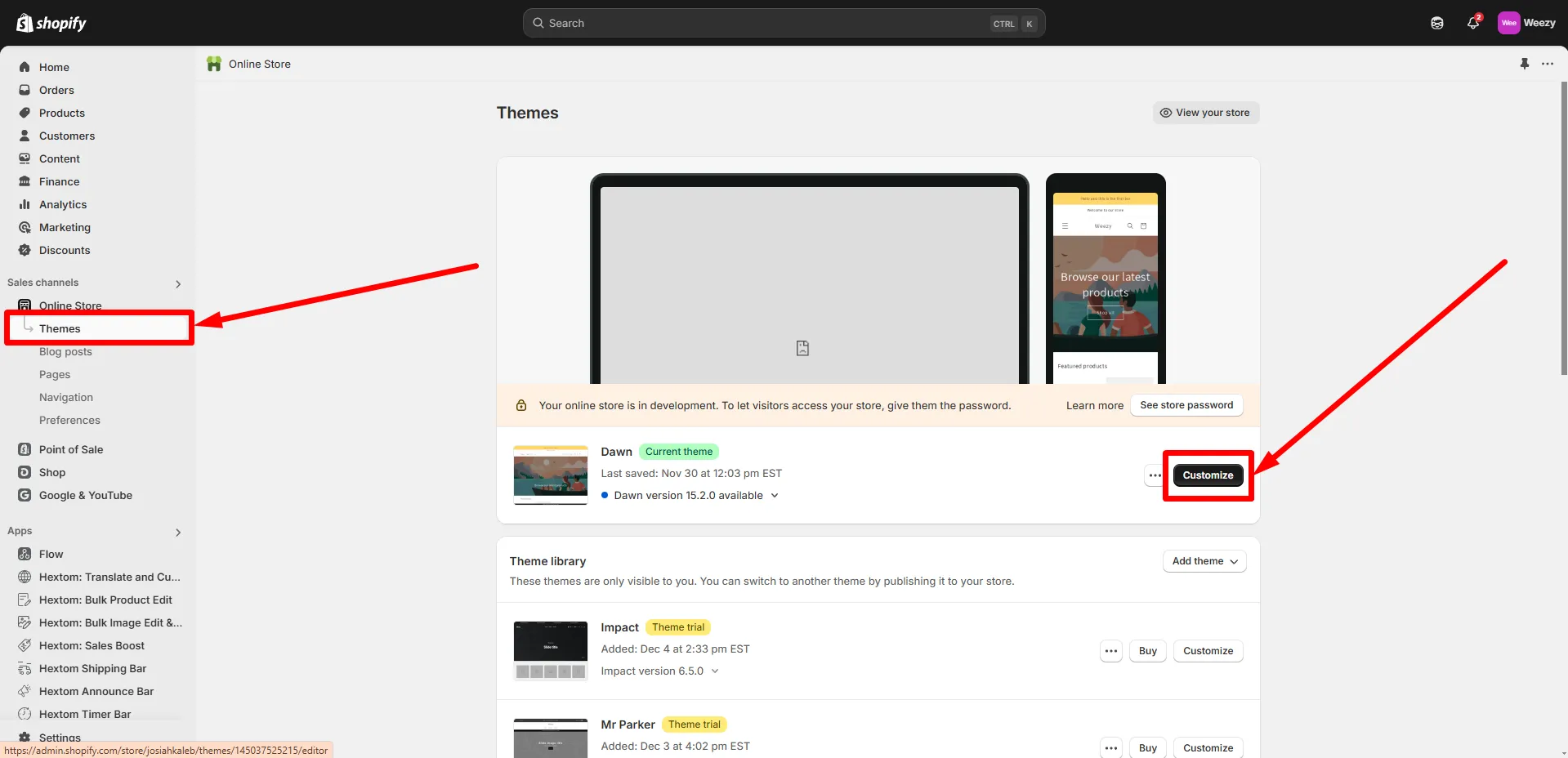
Task: Click the Dawn theme thumbnail
Action: tap(551, 475)
